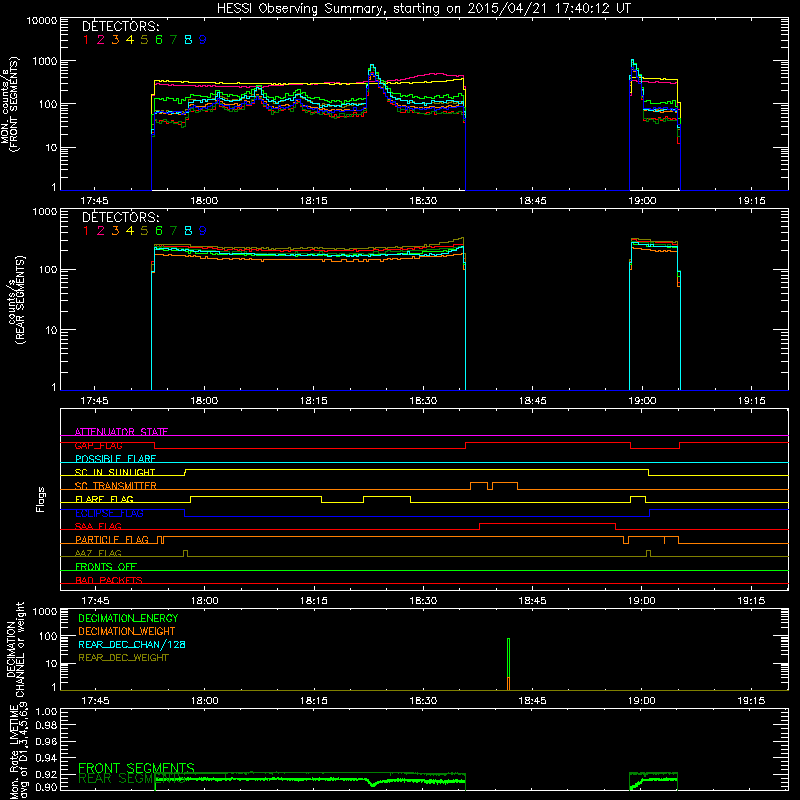Click the 0.98 y-axis value on the livetime plot
800x800 pixels.
click(x=46, y=726)
